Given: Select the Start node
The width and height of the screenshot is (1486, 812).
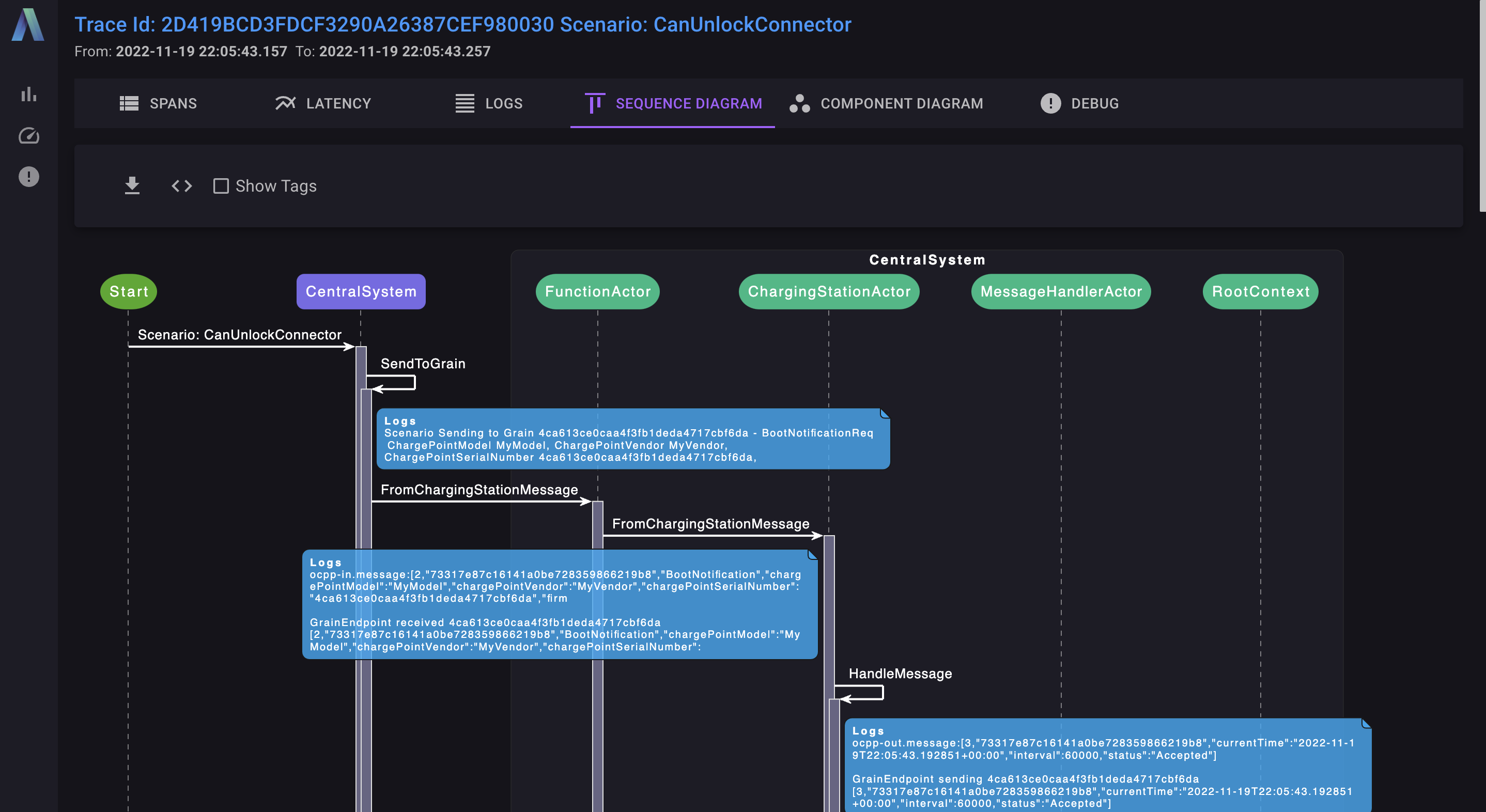Looking at the screenshot, I should (x=129, y=291).
